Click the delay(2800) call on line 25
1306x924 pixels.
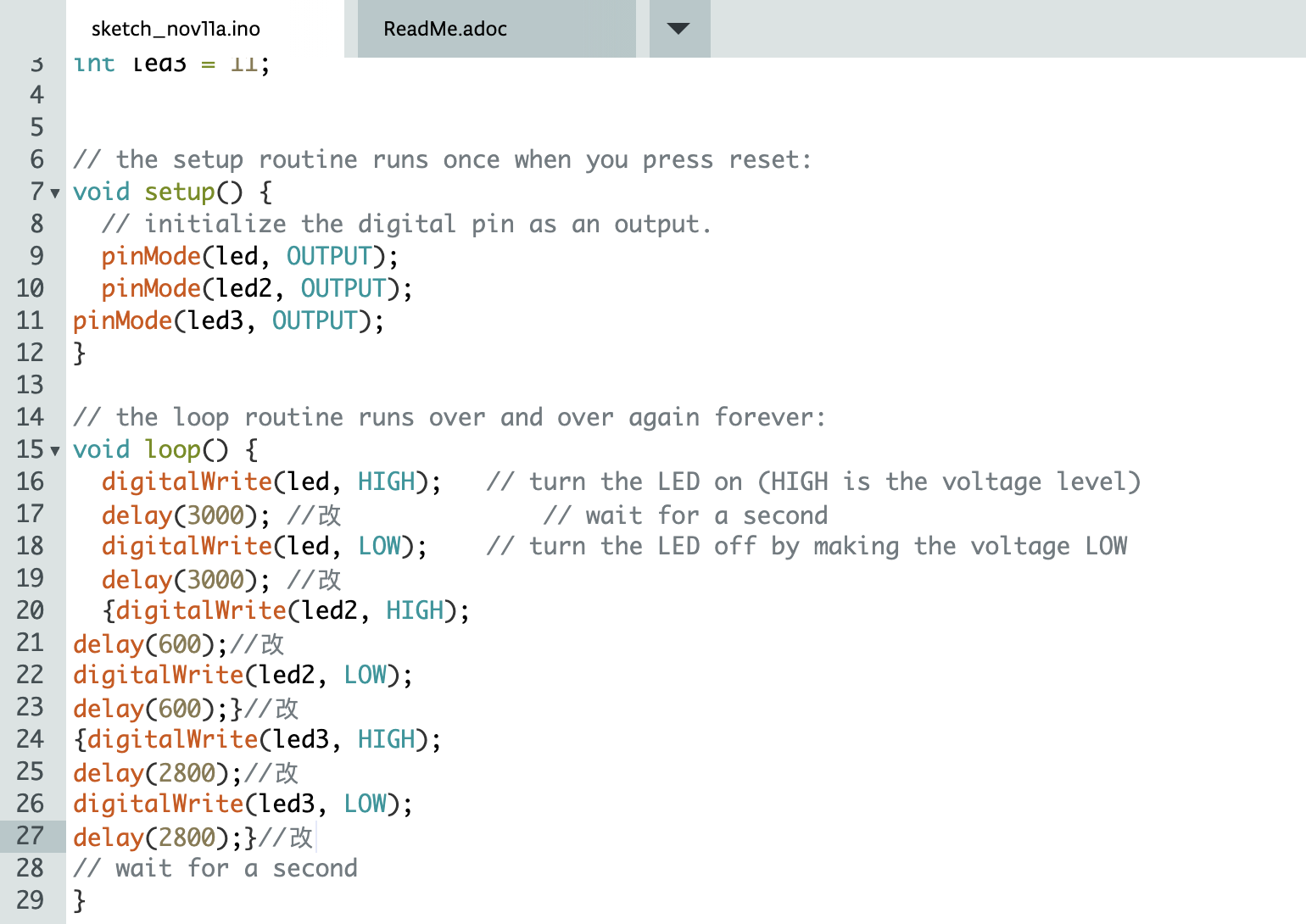tap(151, 773)
